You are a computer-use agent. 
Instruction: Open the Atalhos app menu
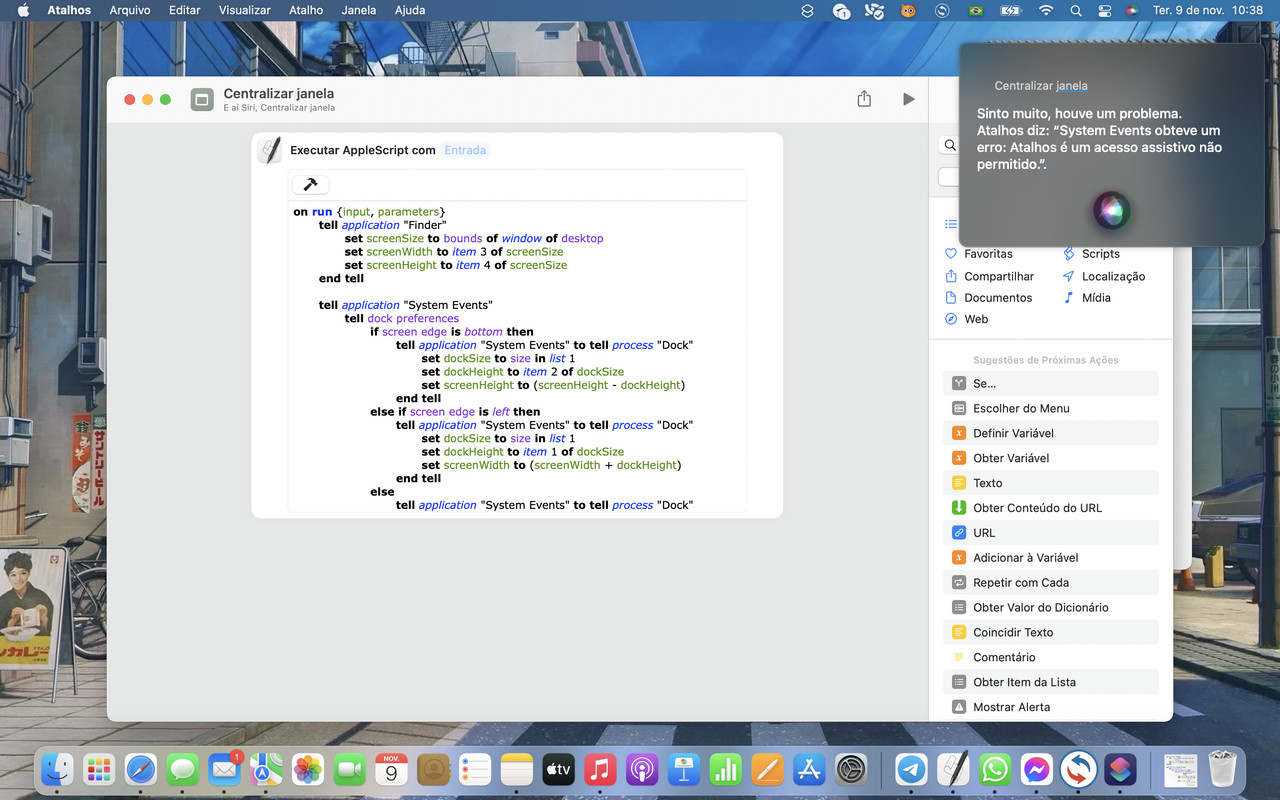(x=69, y=10)
